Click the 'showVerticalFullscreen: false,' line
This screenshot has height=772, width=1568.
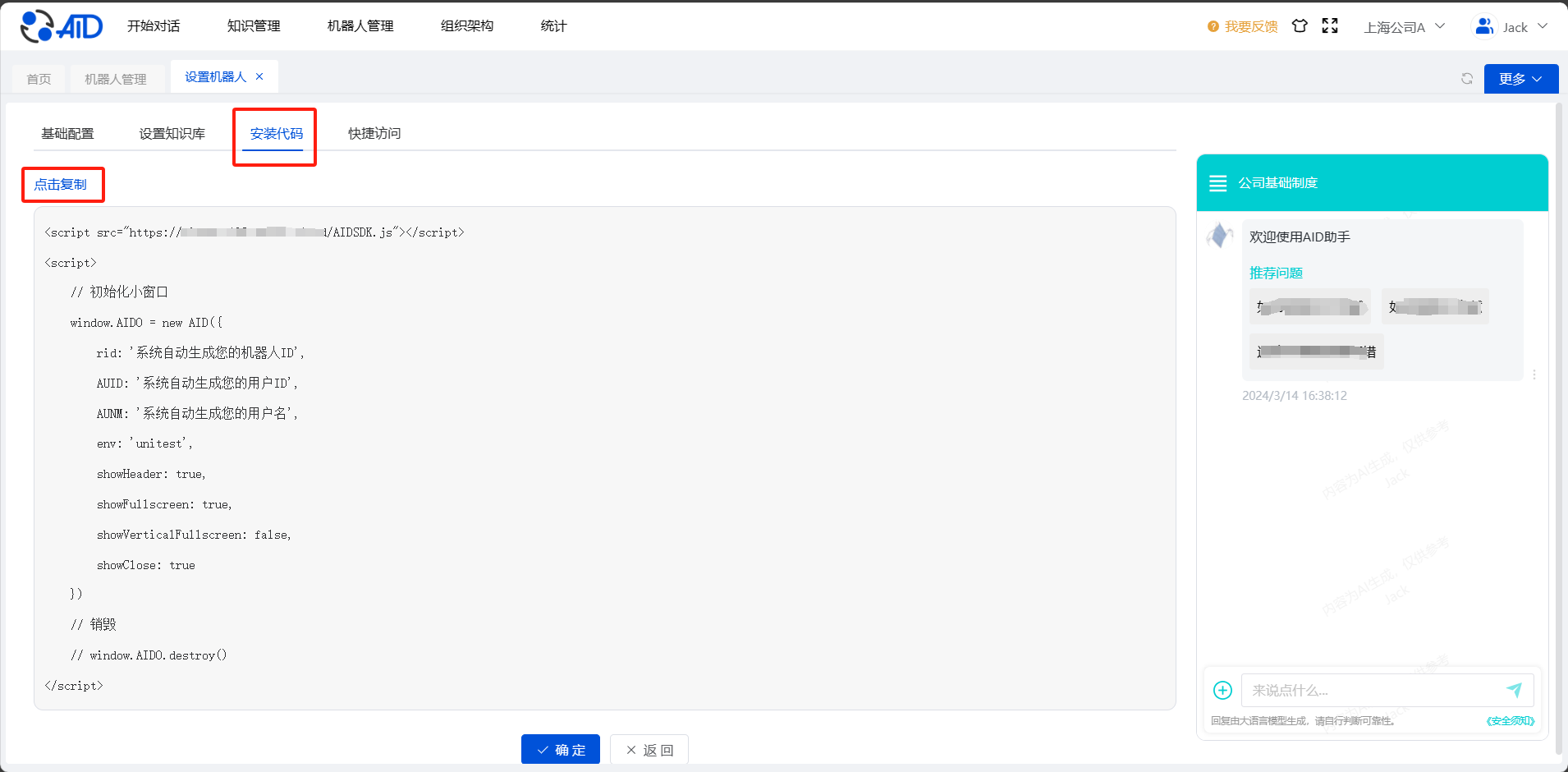(x=194, y=535)
